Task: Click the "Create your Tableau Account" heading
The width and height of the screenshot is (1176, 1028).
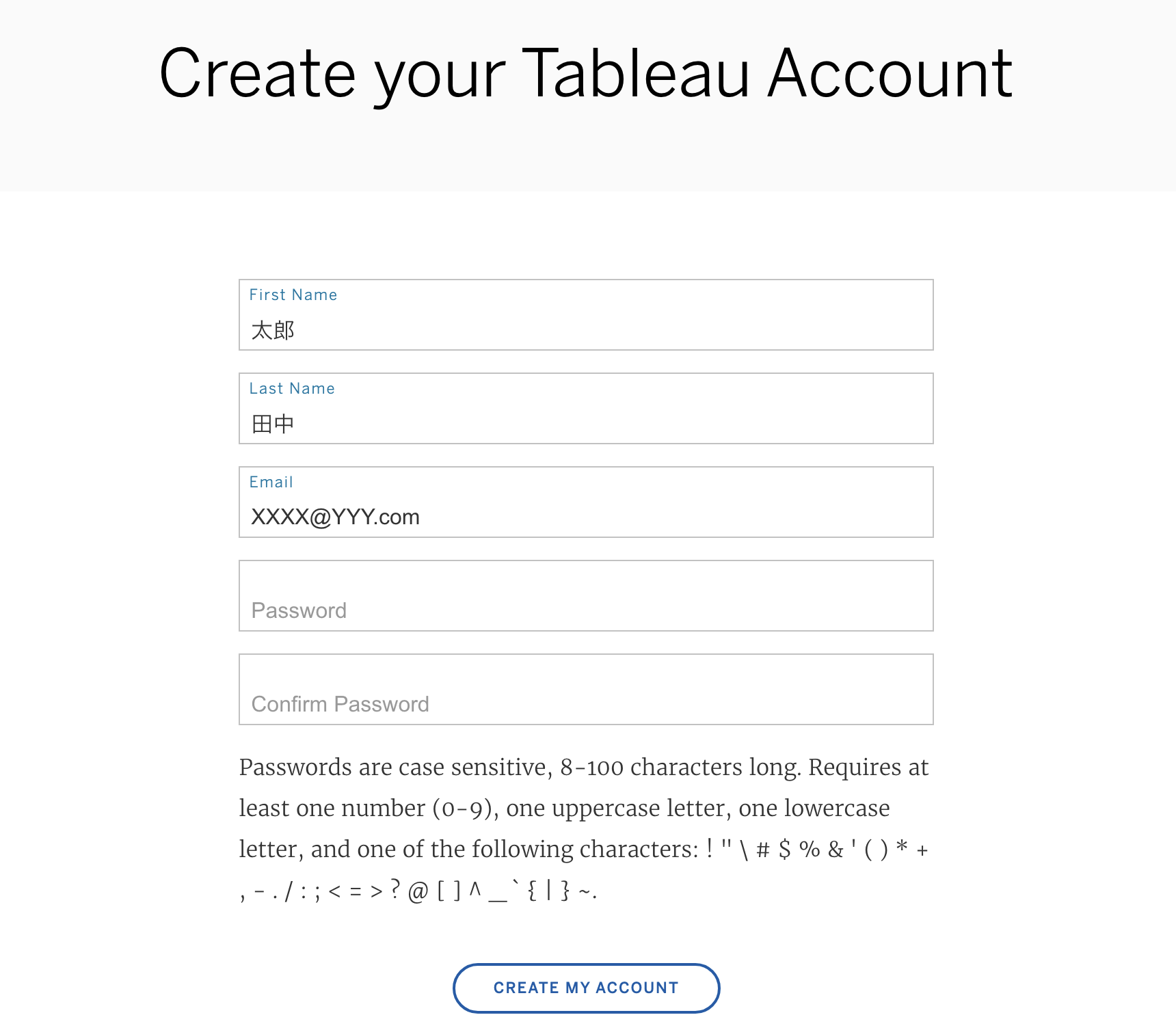Action: coord(585,74)
